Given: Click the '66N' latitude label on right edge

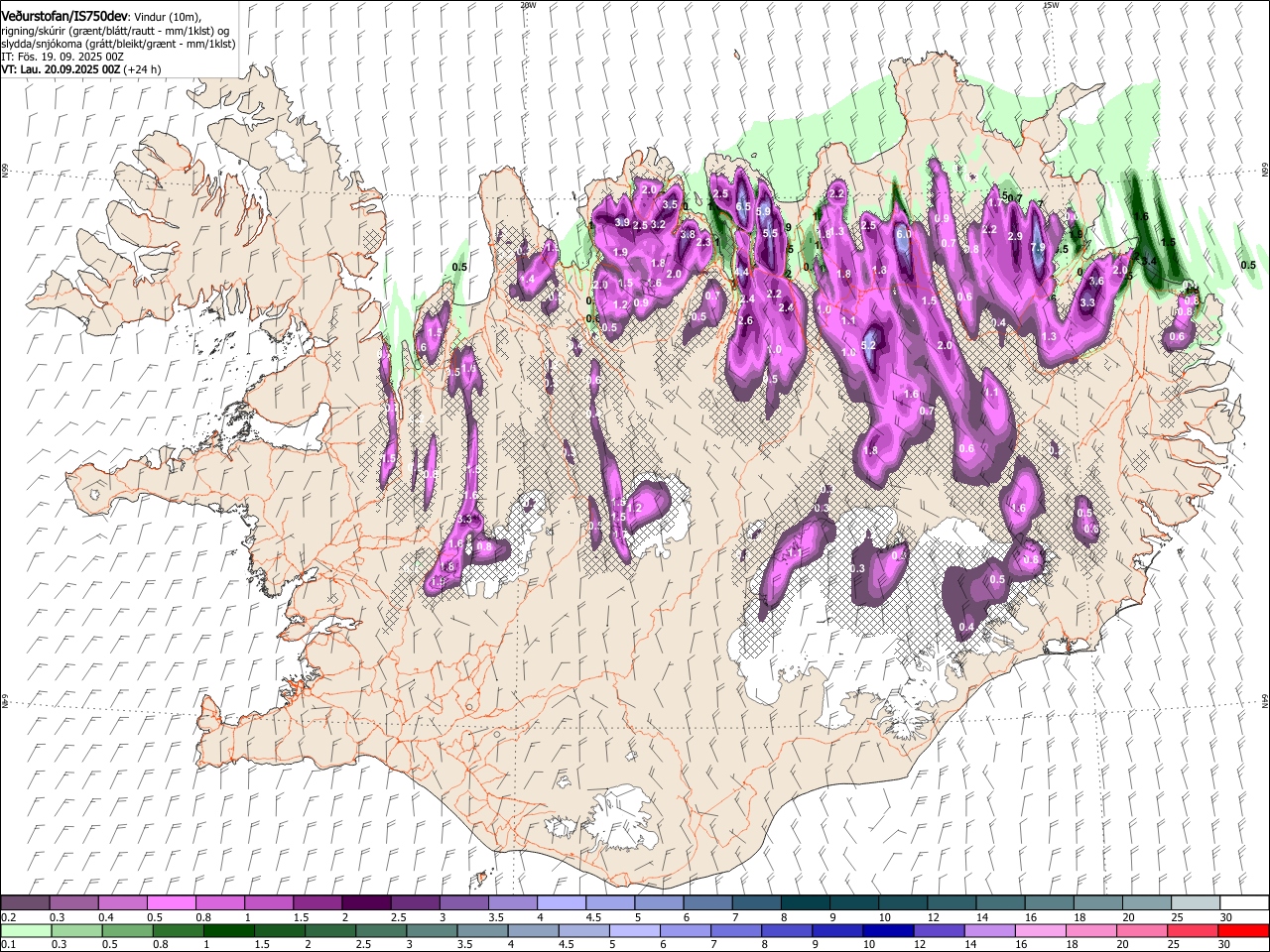Looking at the screenshot, I should [x=1265, y=172].
